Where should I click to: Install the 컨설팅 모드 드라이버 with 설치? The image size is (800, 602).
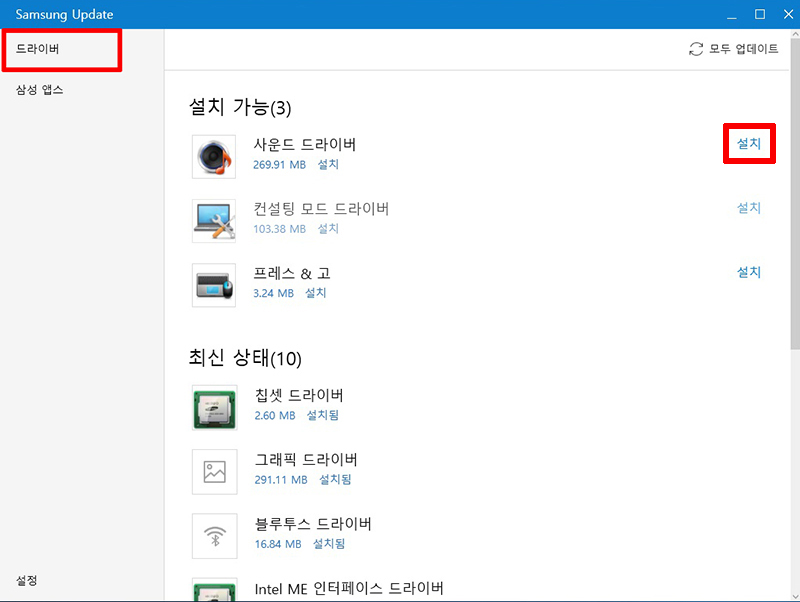[x=749, y=208]
